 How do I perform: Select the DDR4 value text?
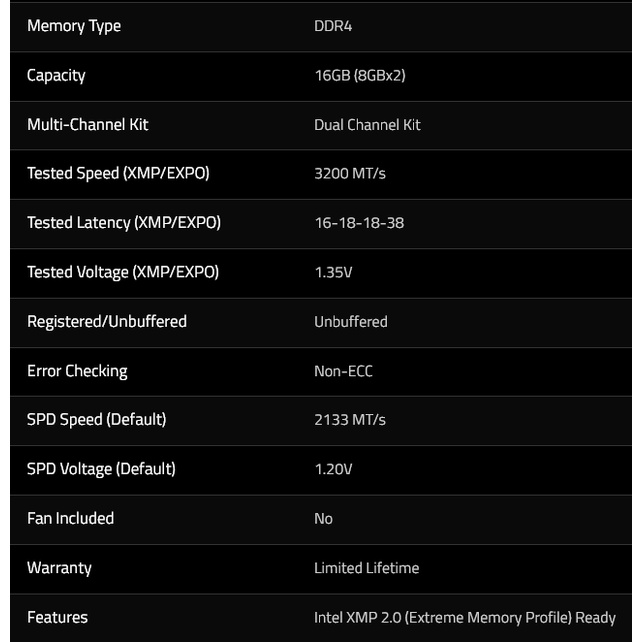point(333,26)
